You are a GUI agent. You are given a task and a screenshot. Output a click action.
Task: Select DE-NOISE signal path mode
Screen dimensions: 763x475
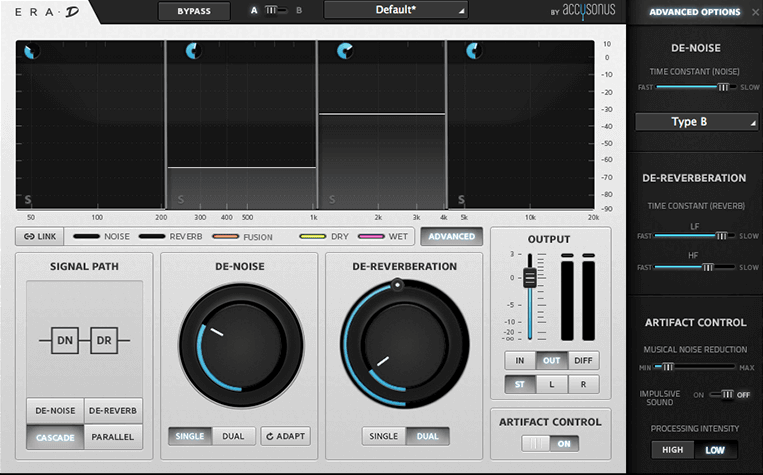pos(55,411)
